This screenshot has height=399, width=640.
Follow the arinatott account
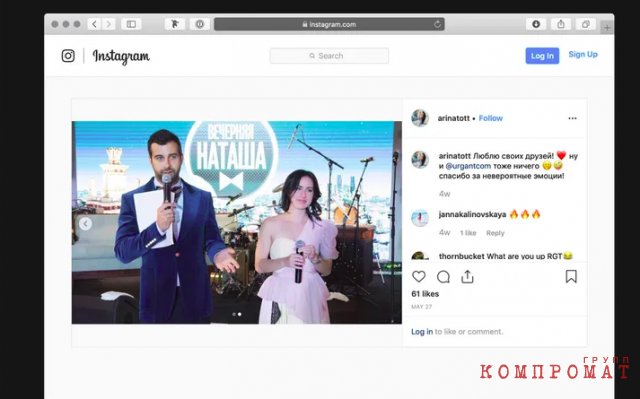(491, 118)
